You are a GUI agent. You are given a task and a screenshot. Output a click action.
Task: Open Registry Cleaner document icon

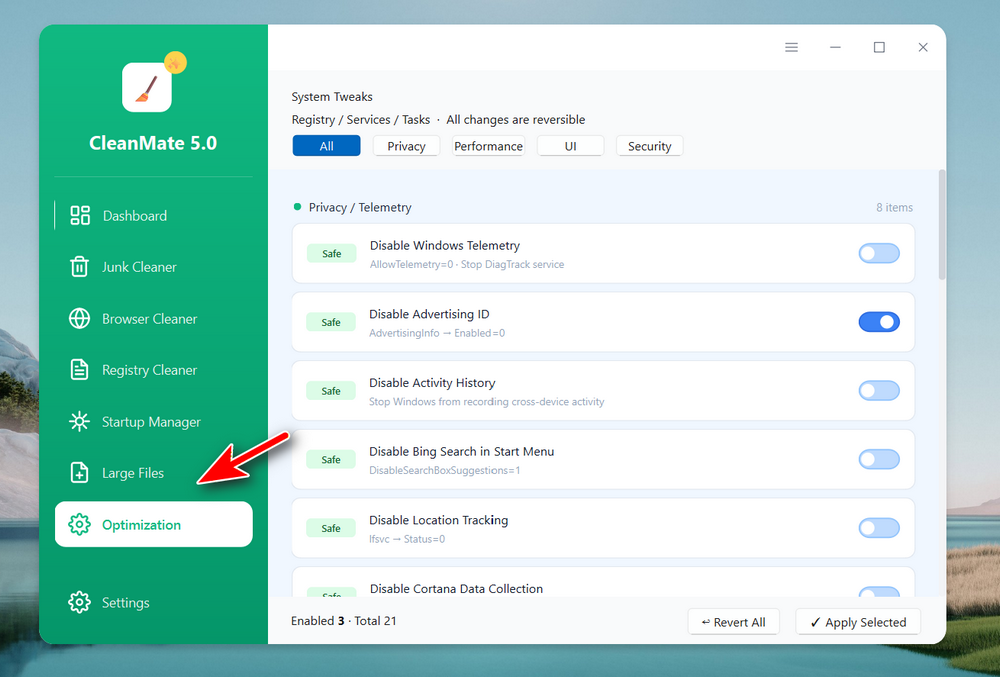point(80,370)
